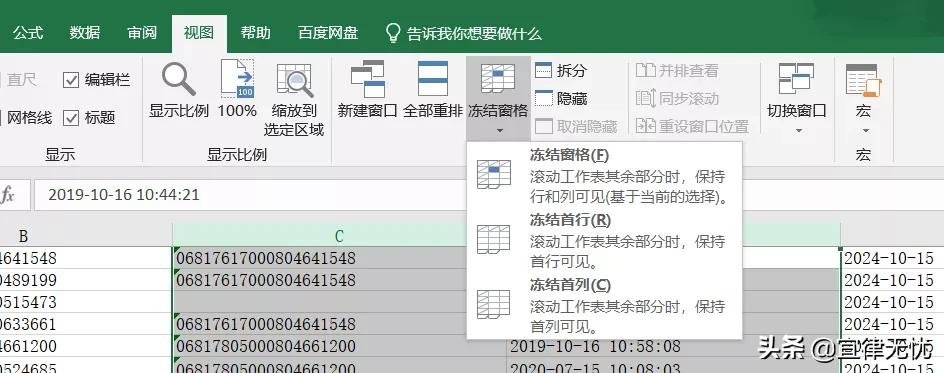The image size is (944, 373).
Task: Click the 同步滚动 button
Action: click(677, 99)
